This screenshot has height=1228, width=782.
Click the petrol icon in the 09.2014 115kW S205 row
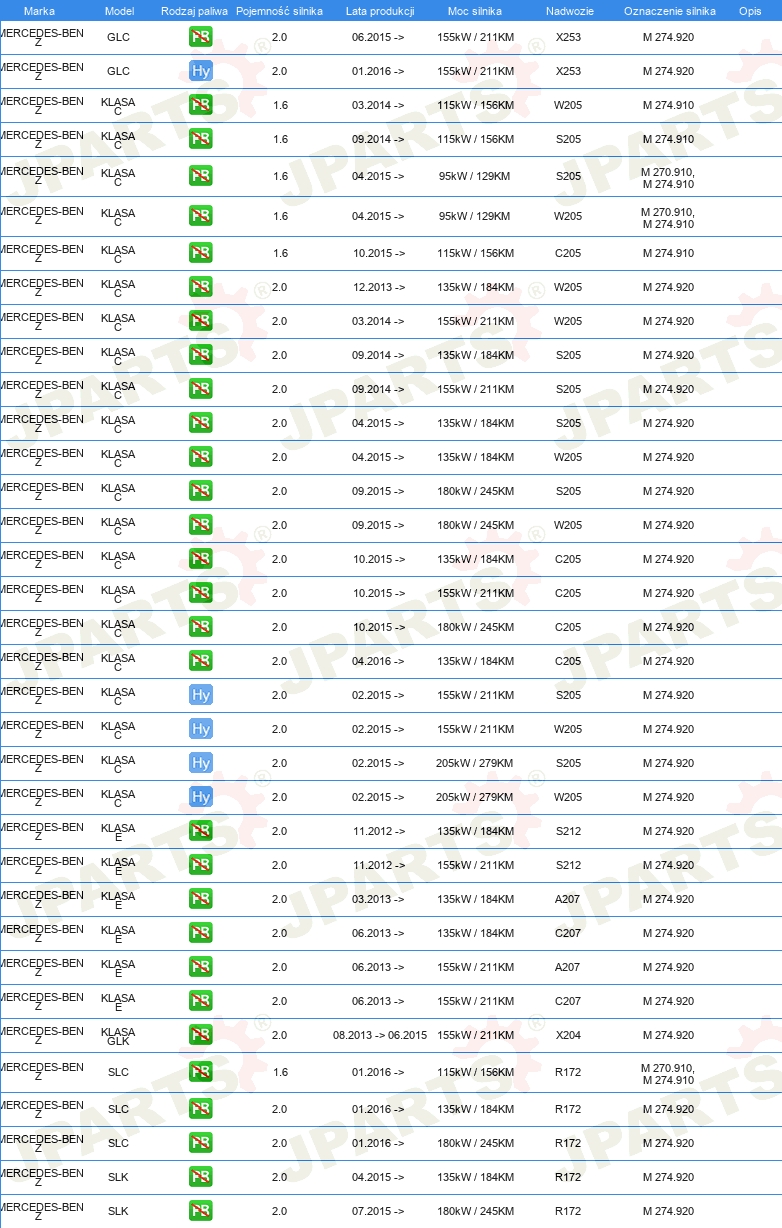point(200,140)
